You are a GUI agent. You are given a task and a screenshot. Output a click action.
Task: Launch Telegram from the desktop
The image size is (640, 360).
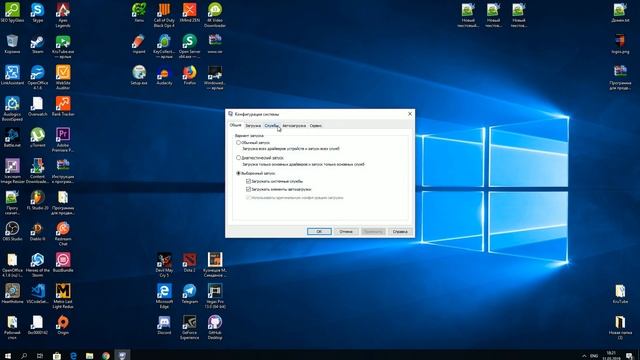click(x=189, y=293)
